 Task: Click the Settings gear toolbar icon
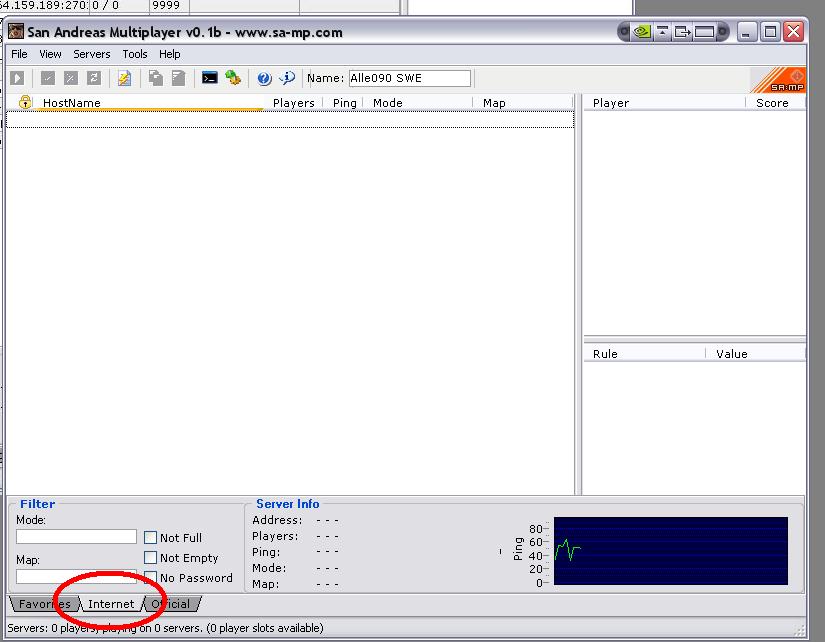coord(233,78)
